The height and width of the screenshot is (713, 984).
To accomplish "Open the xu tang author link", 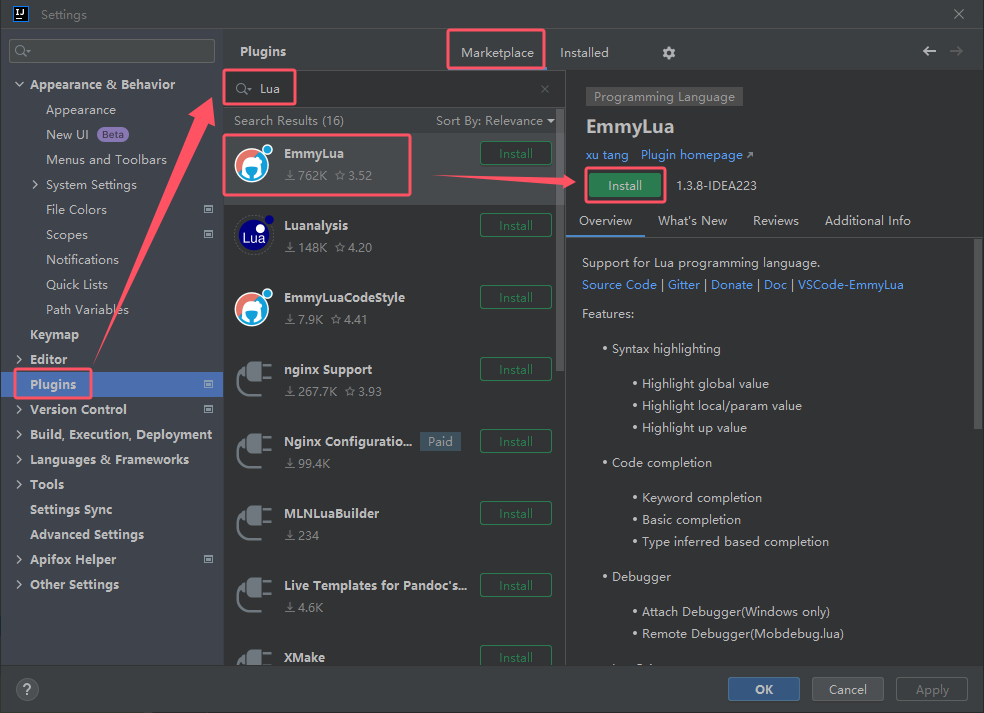I will (607, 155).
